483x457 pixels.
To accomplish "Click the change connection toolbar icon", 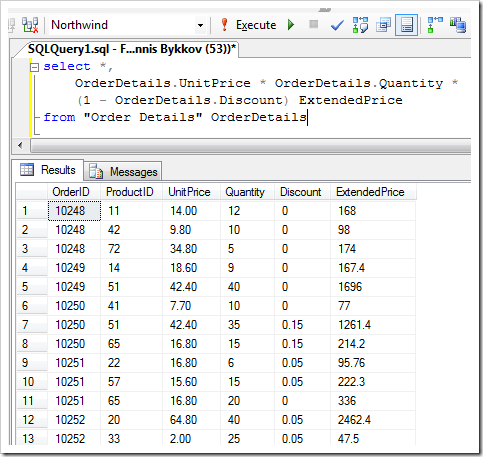I will (x=30, y=25).
